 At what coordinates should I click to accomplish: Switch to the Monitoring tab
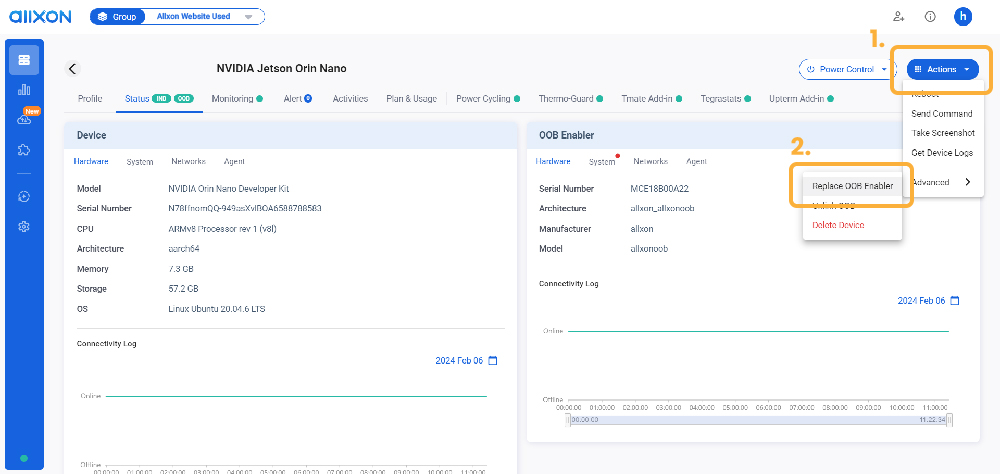pyautogui.click(x=237, y=99)
